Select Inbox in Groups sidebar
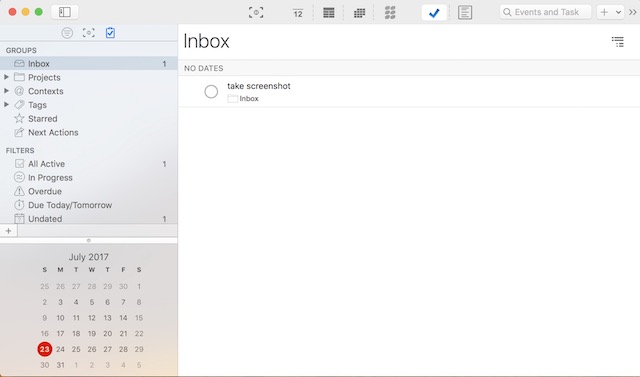 (89, 64)
